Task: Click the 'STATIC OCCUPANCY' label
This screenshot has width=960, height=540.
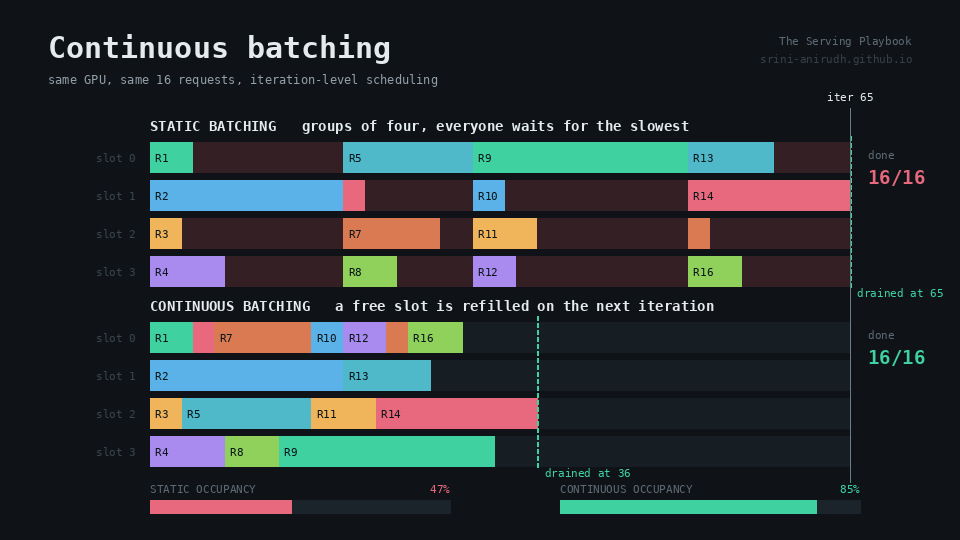Action: point(203,489)
